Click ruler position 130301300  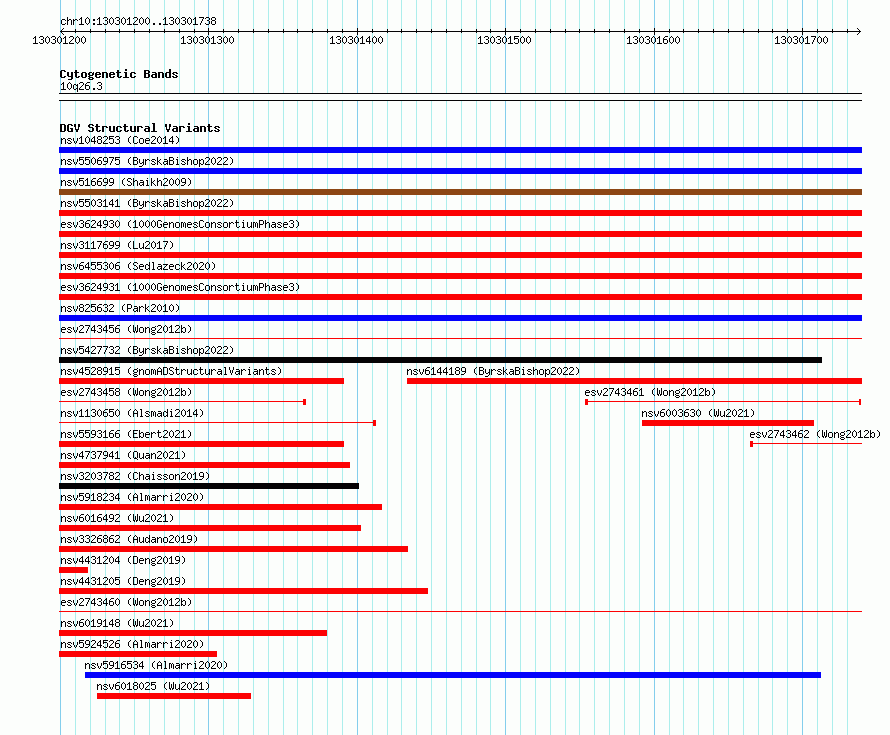point(207,40)
